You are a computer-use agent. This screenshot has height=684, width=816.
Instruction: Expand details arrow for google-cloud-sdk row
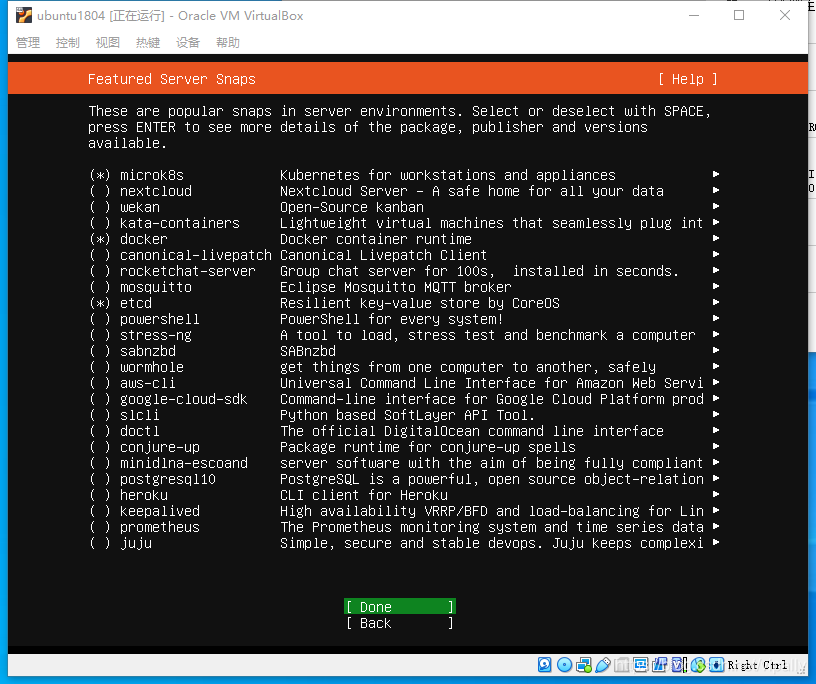(x=716, y=398)
